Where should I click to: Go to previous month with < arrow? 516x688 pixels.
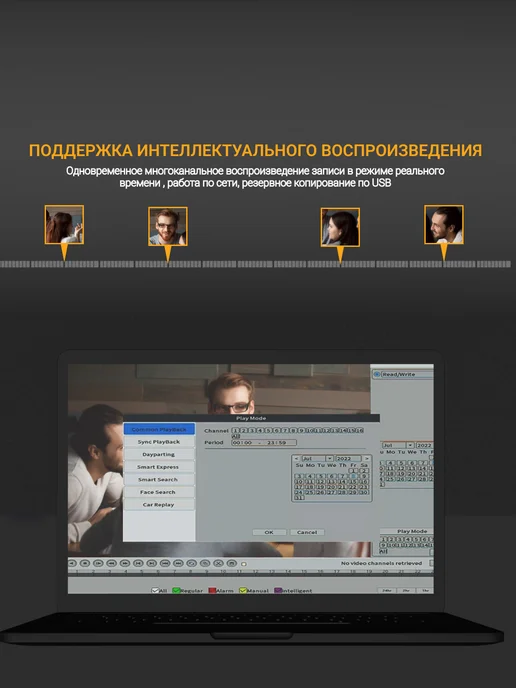click(297, 459)
